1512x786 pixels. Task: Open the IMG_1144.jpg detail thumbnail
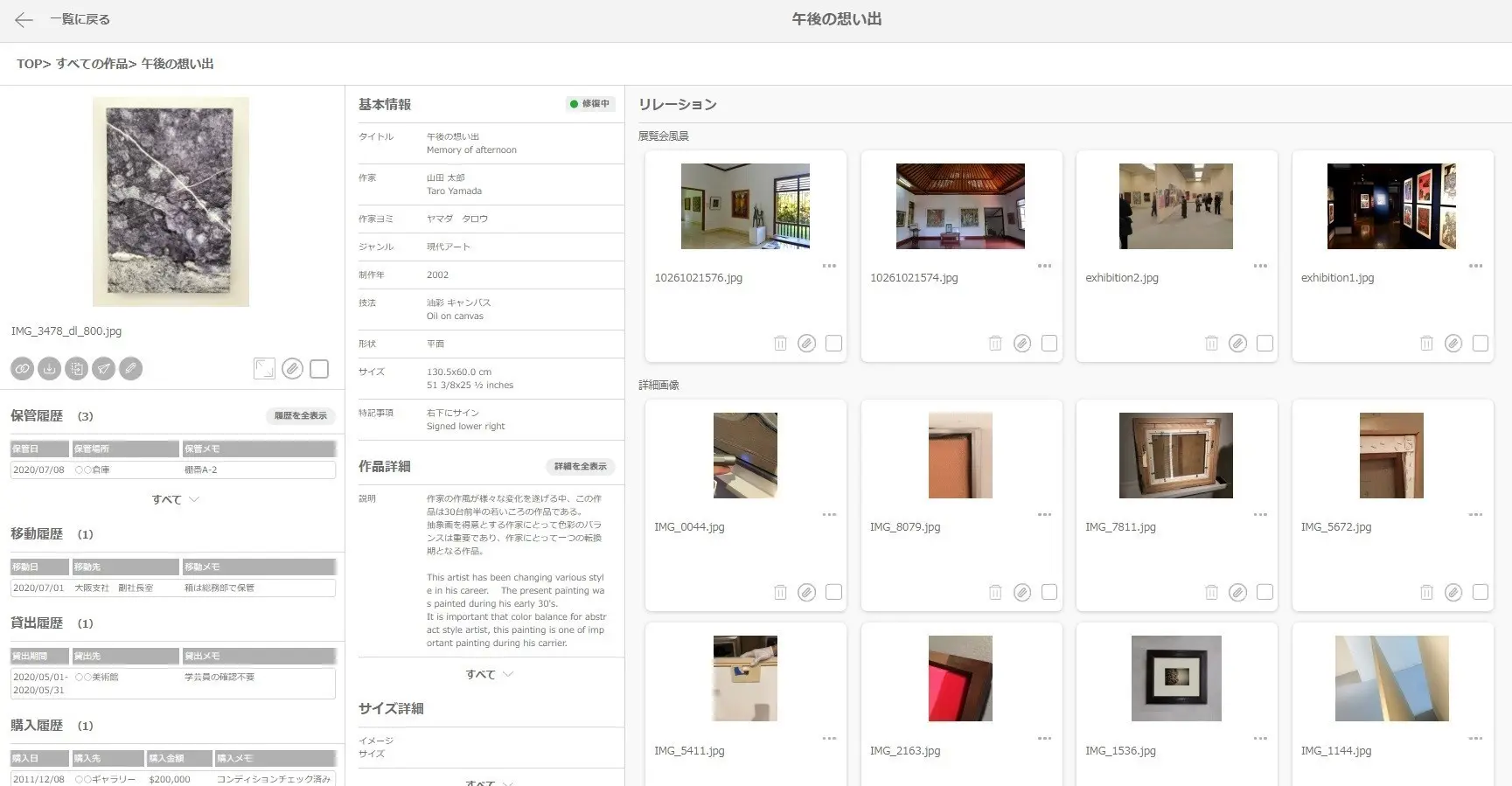(1391, 678)
